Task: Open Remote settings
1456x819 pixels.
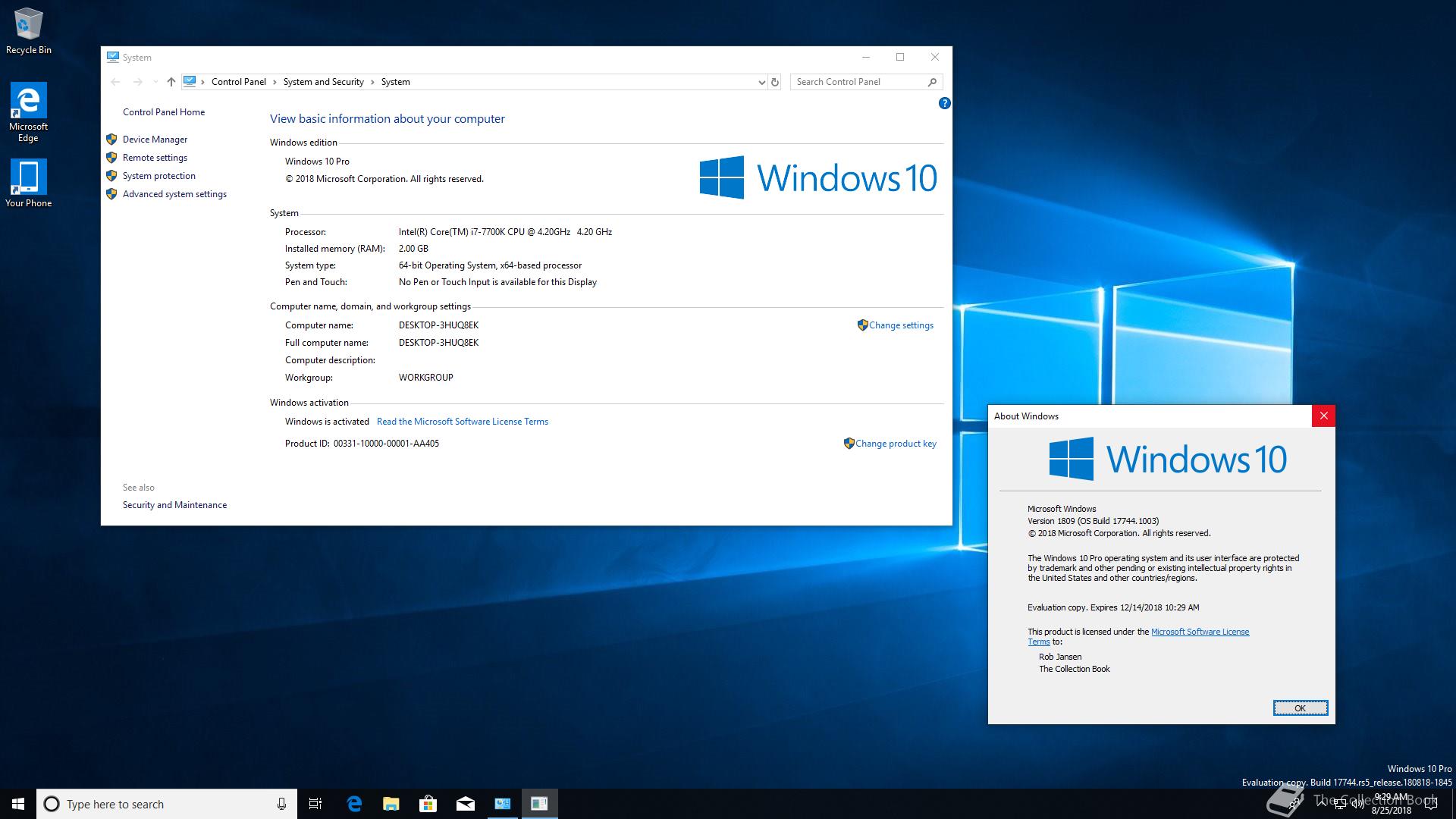Action: point(155,158)
